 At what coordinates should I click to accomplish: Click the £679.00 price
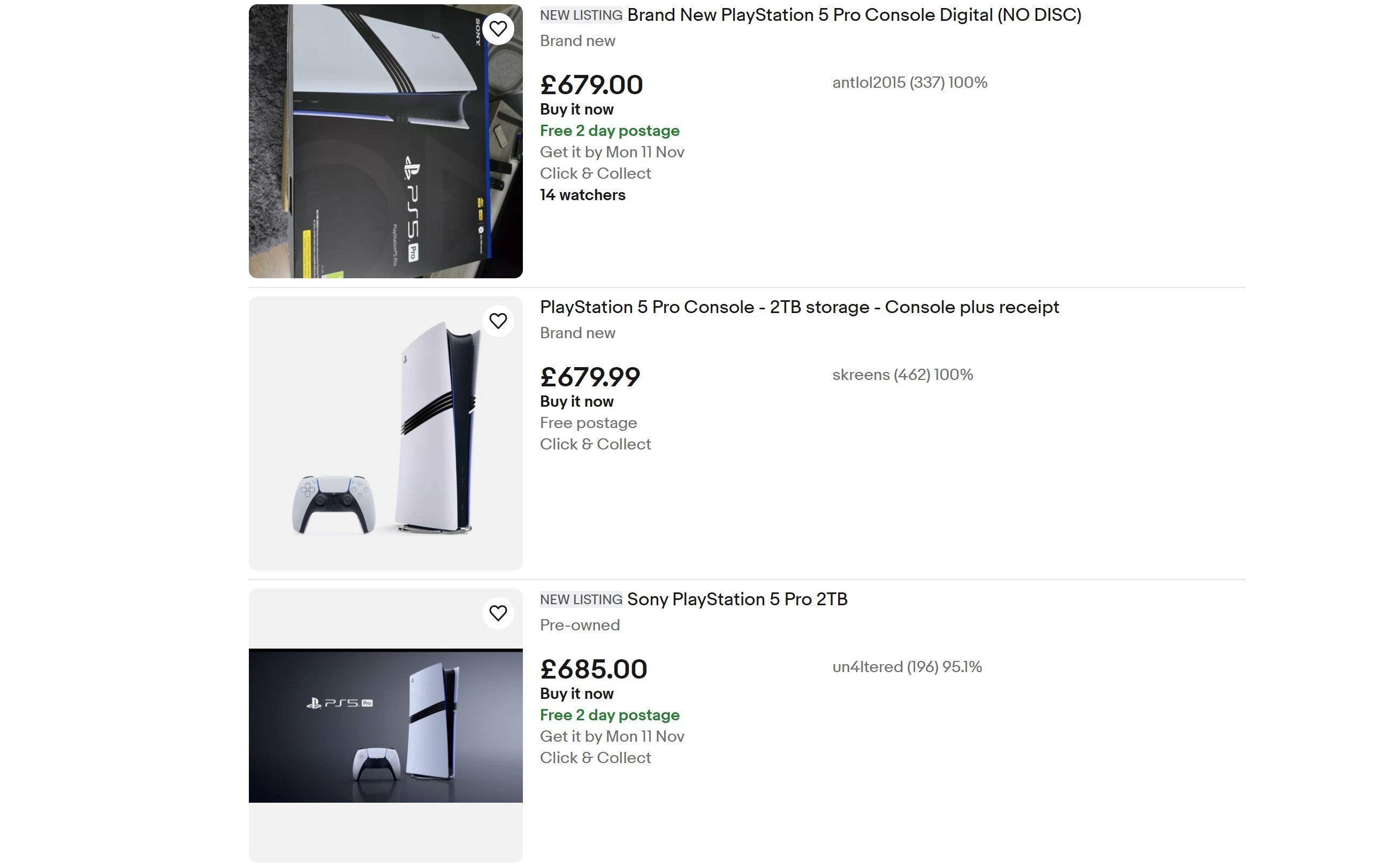point(591,85)
